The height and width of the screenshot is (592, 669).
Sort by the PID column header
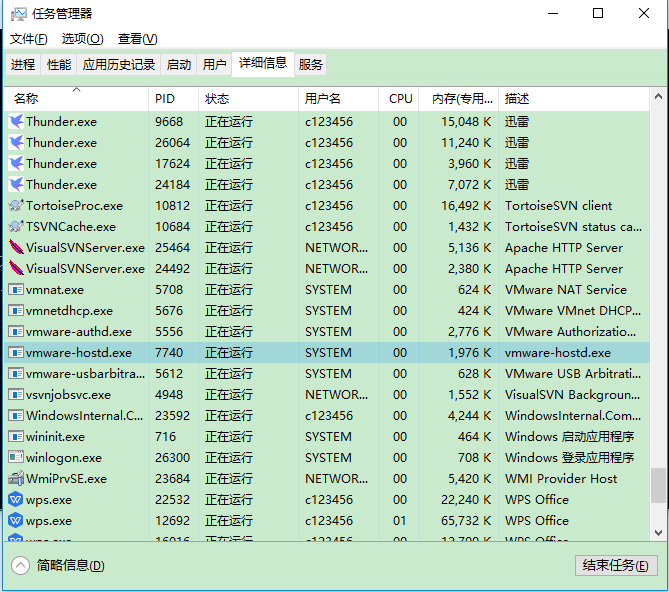pyautogui.click(x=173, y=99)
